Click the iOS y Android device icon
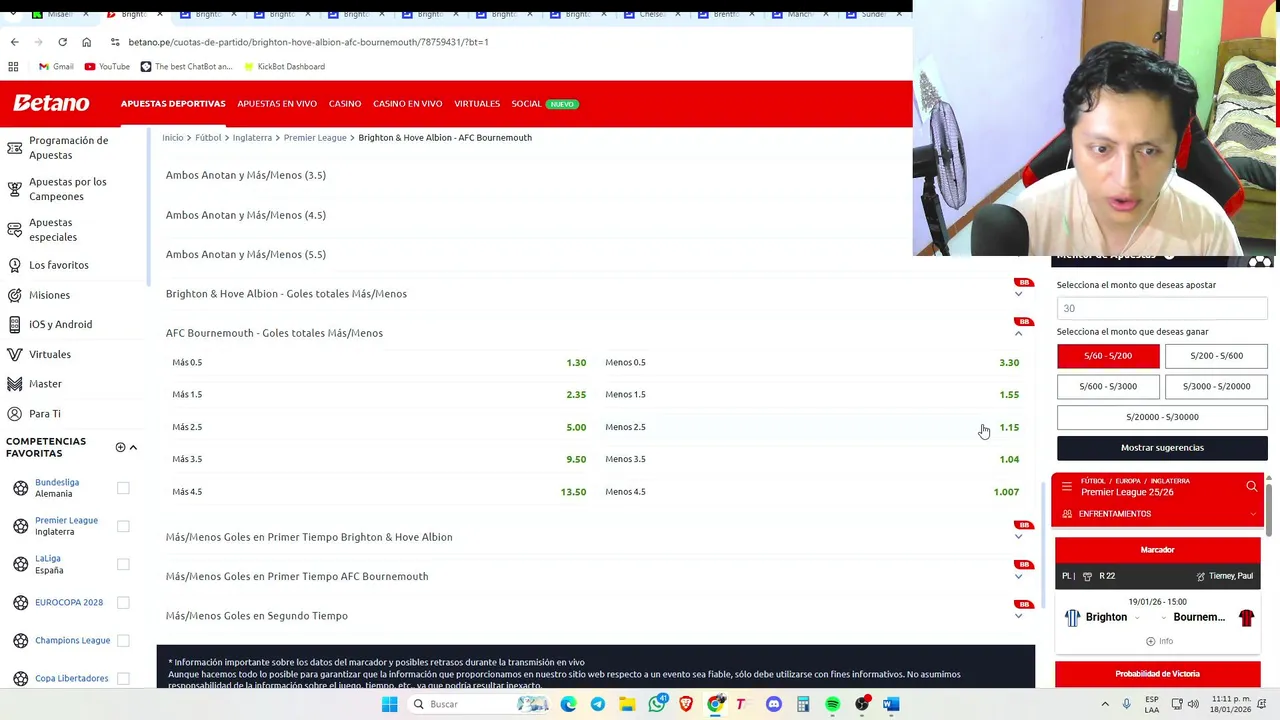The width and height of the screenshot is (1280, 720). tap(14, 324)
